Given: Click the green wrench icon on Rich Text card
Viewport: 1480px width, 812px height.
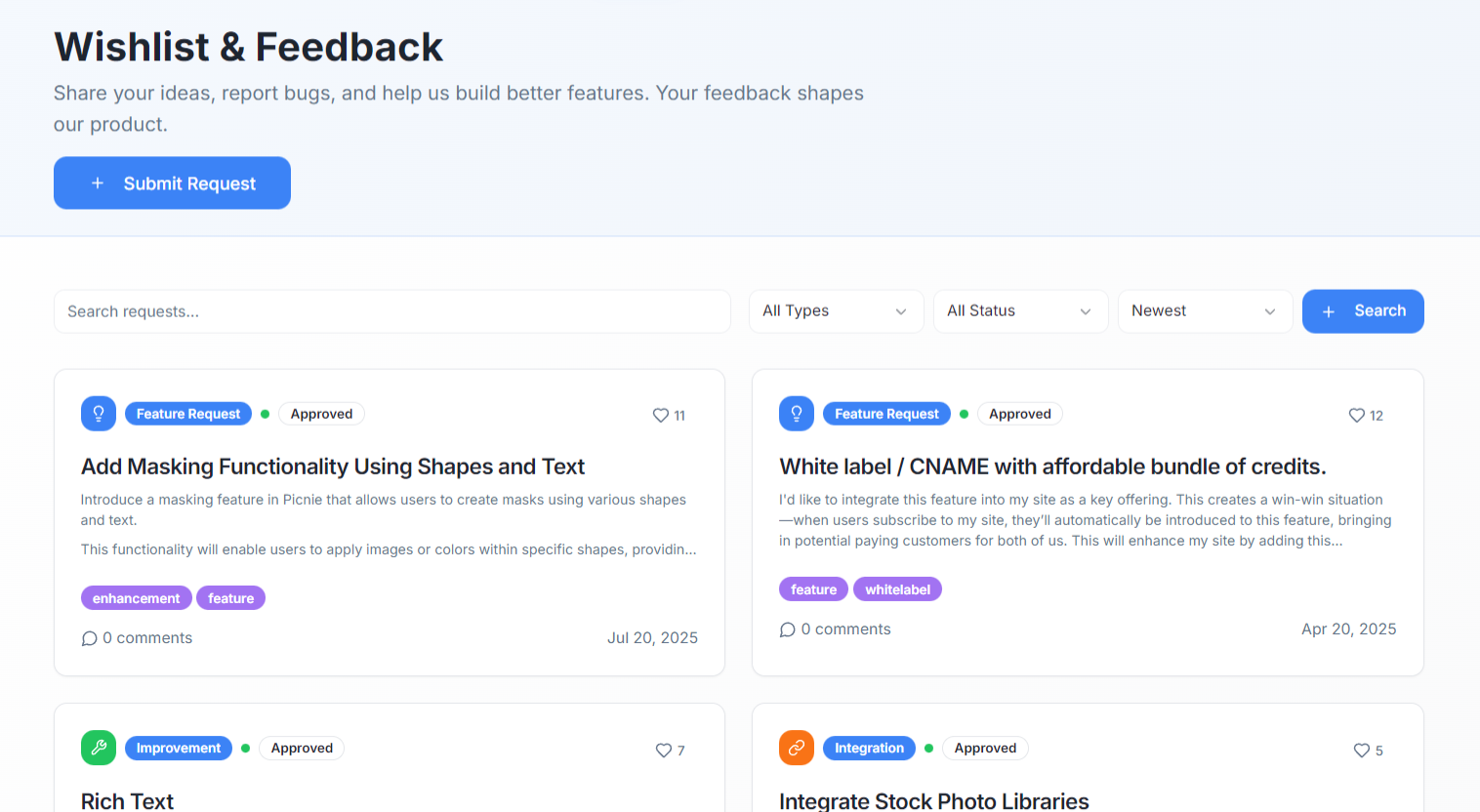Looking at the screenshot, I should (x=98, y=748).
